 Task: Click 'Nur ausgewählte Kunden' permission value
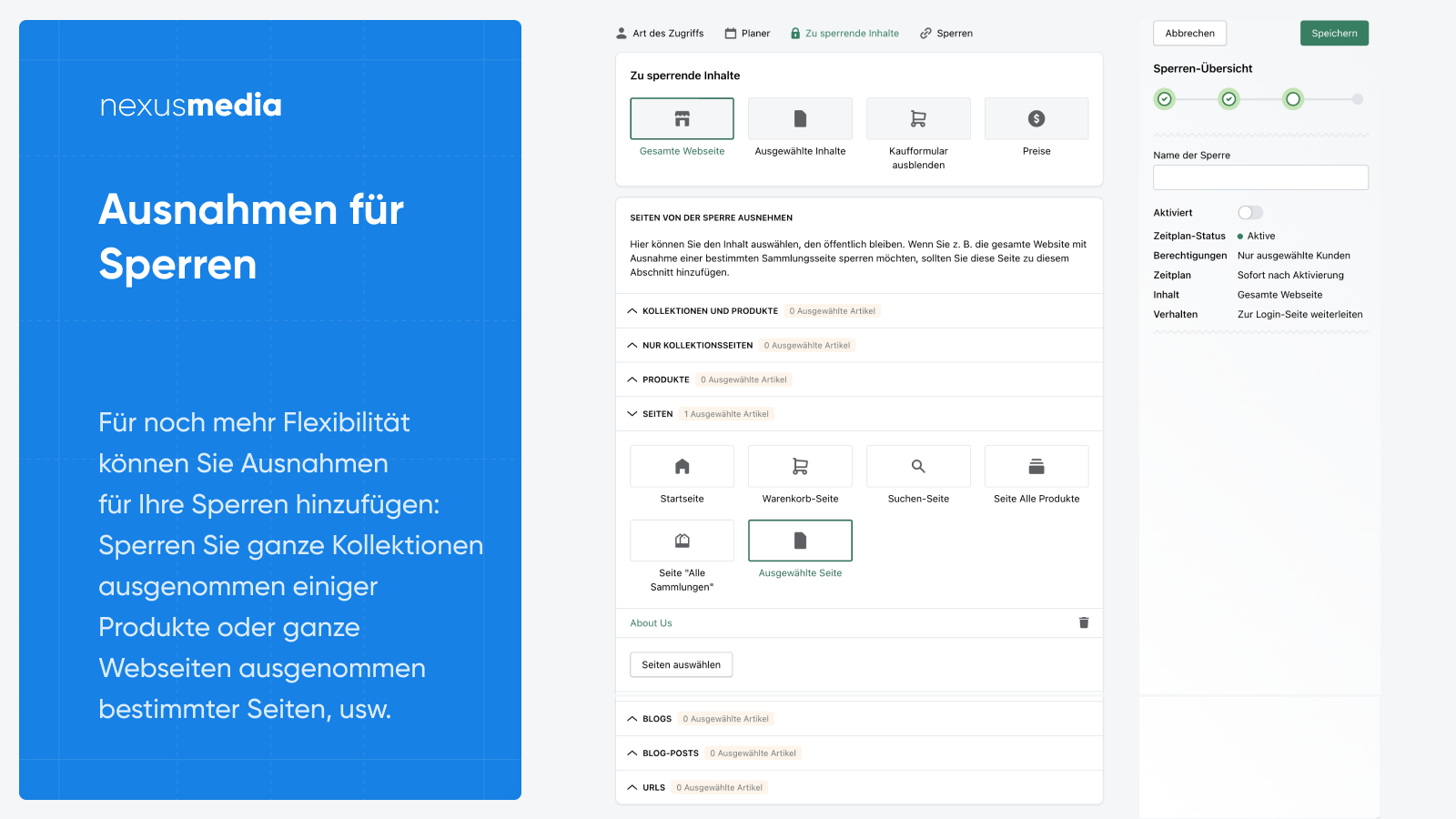tap(1293, 256)
